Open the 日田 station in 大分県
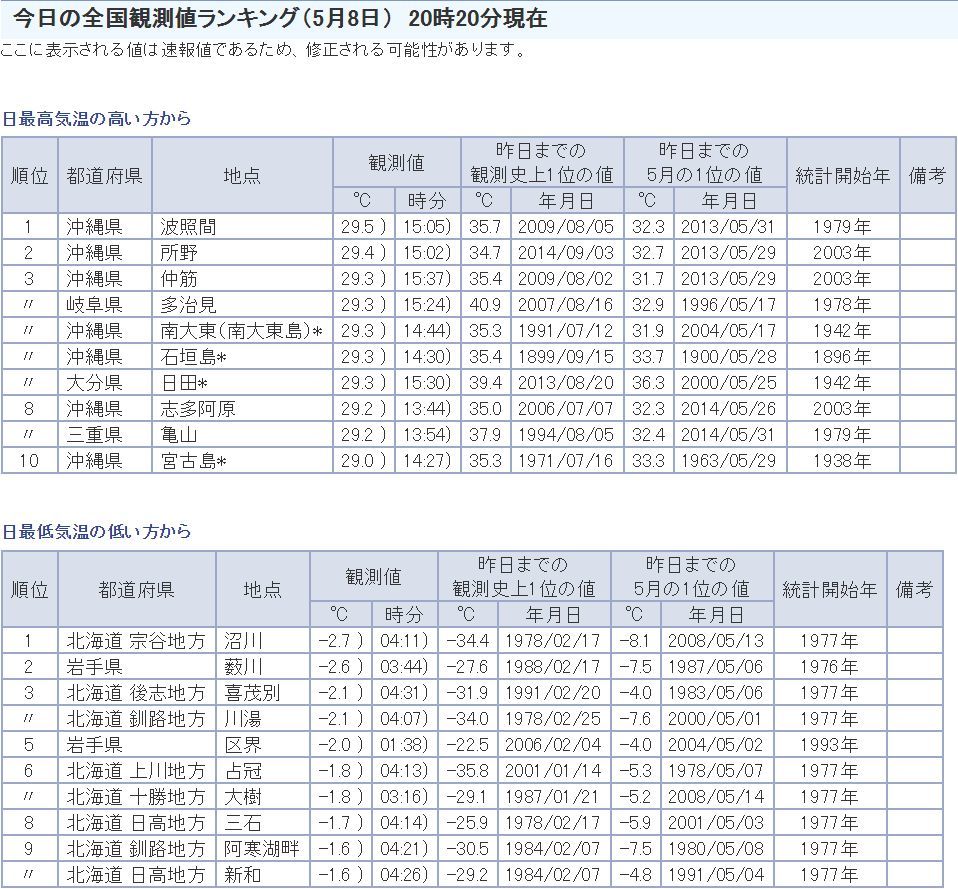 pyautogui.click(x=183, y=383)
